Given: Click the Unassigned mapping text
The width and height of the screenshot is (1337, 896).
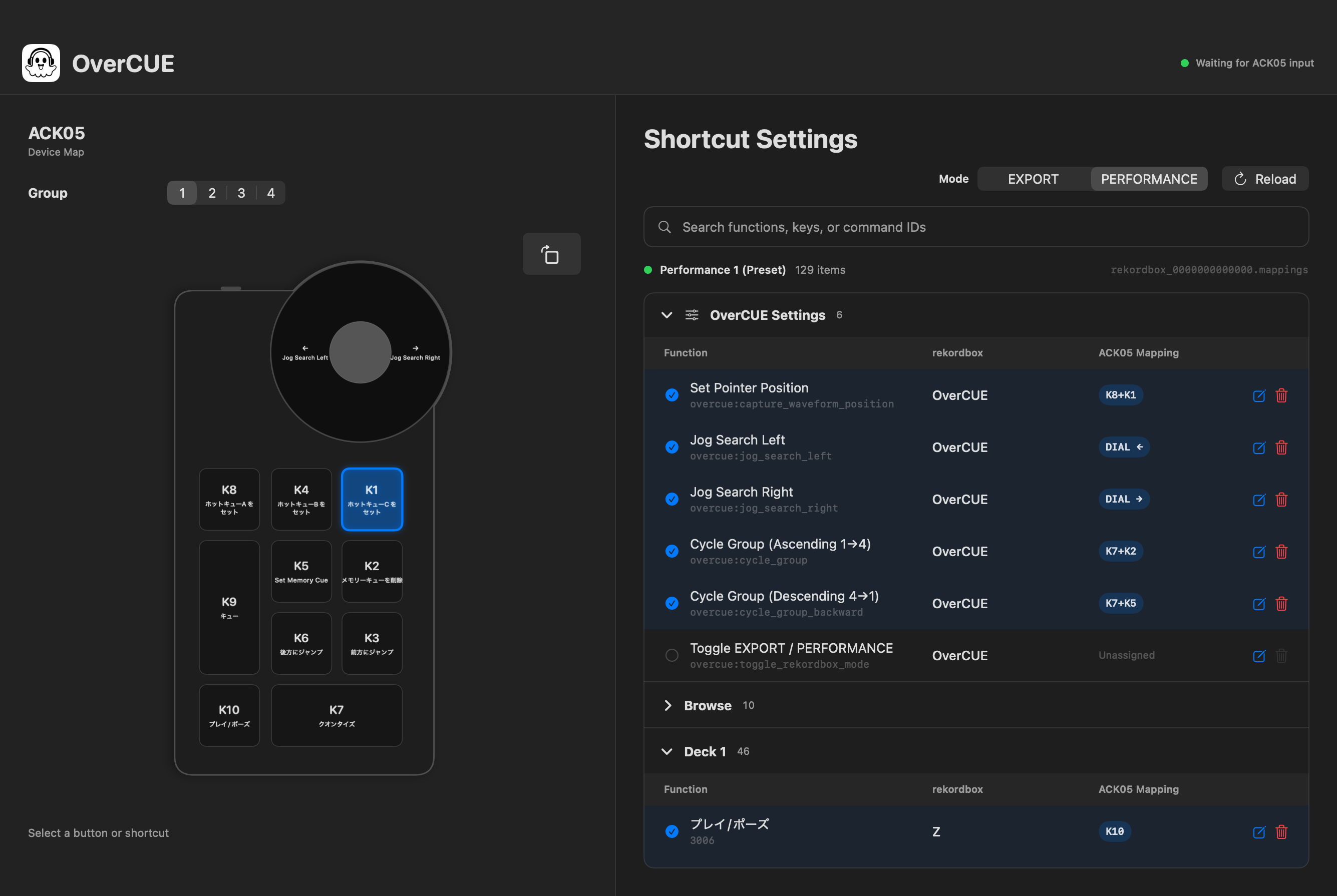Looking at the screenshot, I should click(1127, 655).
